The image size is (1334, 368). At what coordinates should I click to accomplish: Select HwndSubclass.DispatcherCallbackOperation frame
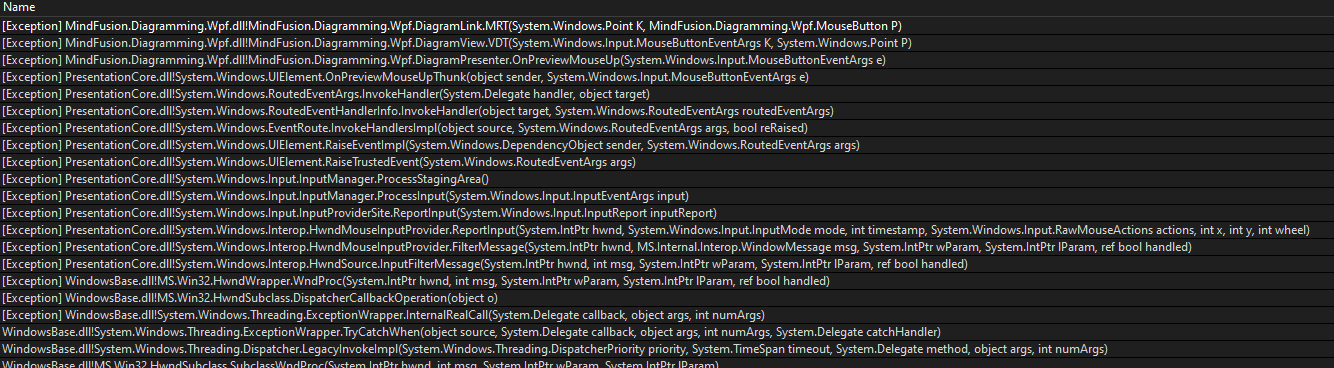(x=667, y=298)
